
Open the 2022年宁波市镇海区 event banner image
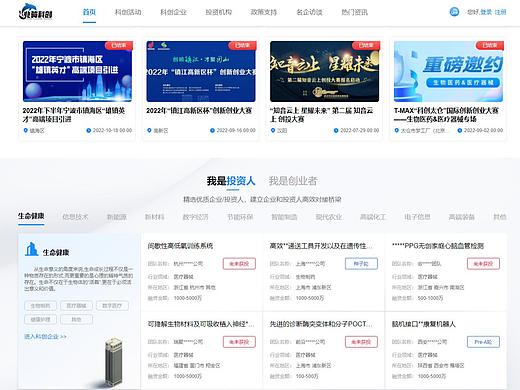pos(77,71)
